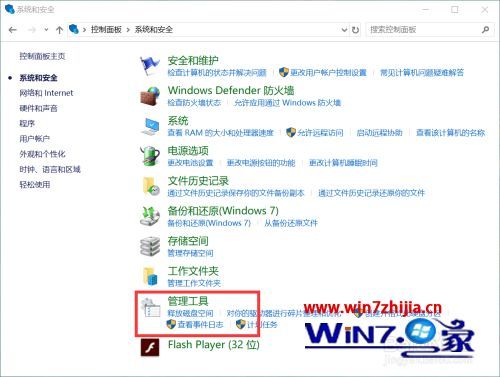This screenshot has height=377, width=500.
Task: Open 硬件和声音 in the sidebar
Action: [38, 108]
